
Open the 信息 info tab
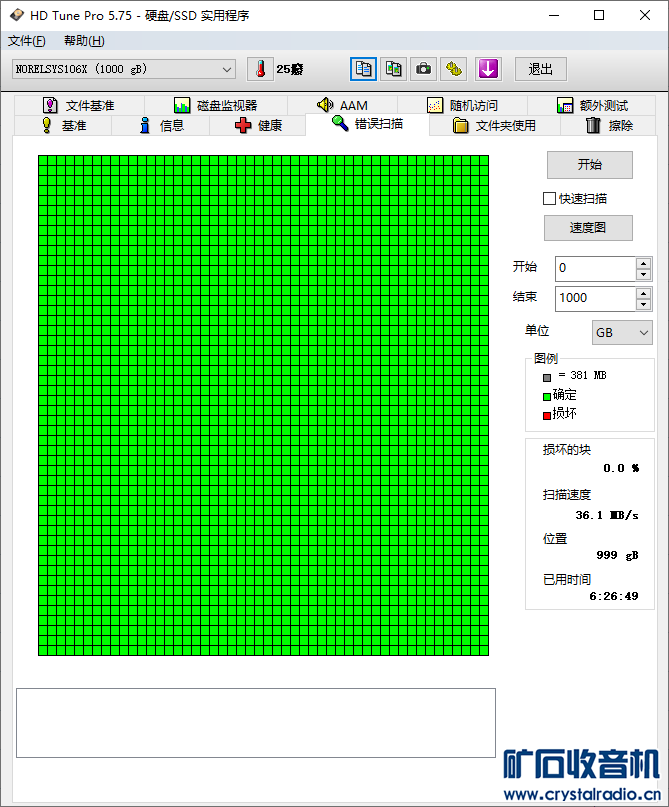coord(161,126)
